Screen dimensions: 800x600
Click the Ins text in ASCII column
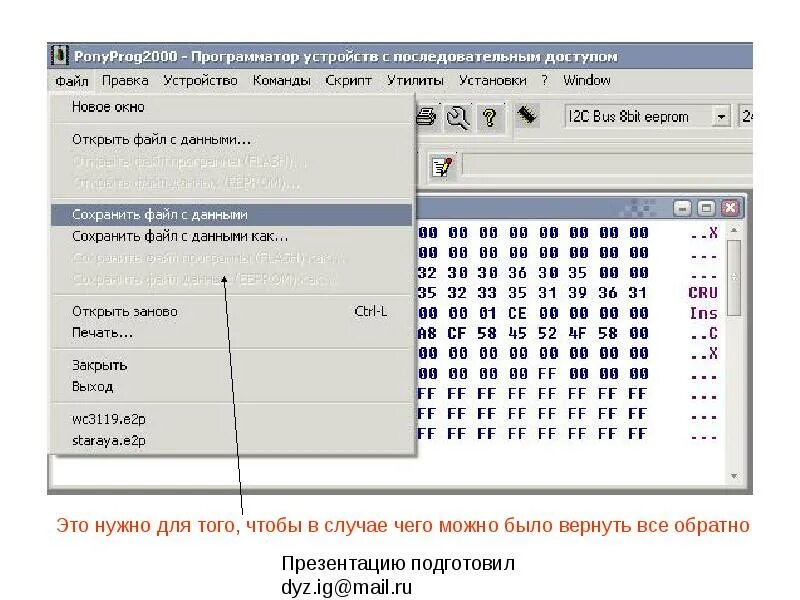click(704, 313)
